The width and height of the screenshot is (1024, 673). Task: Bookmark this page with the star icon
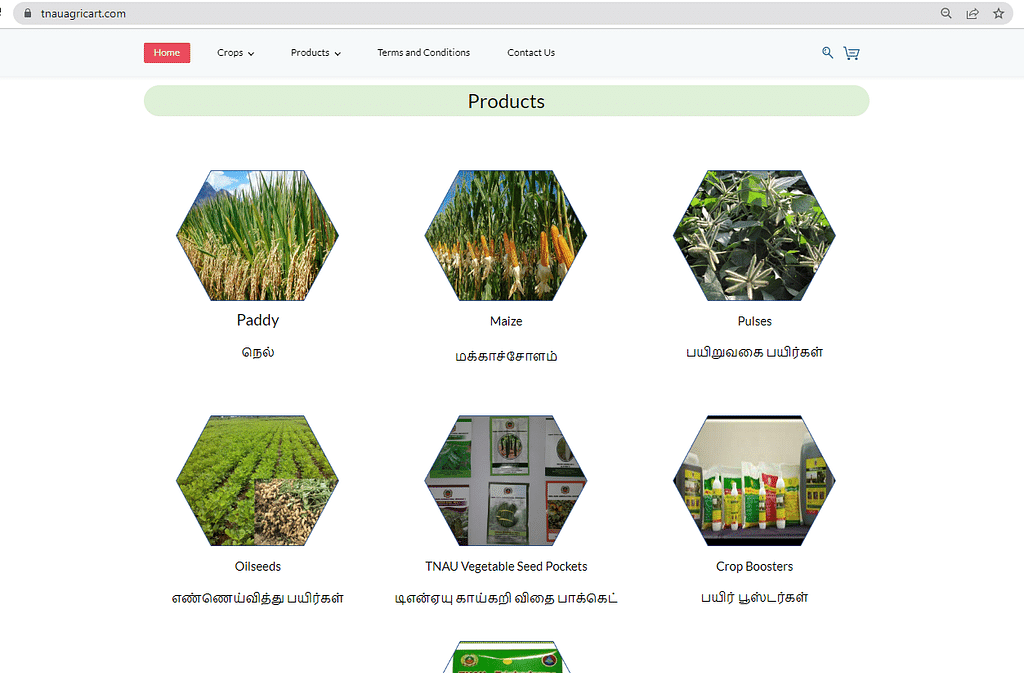[999, 13]
